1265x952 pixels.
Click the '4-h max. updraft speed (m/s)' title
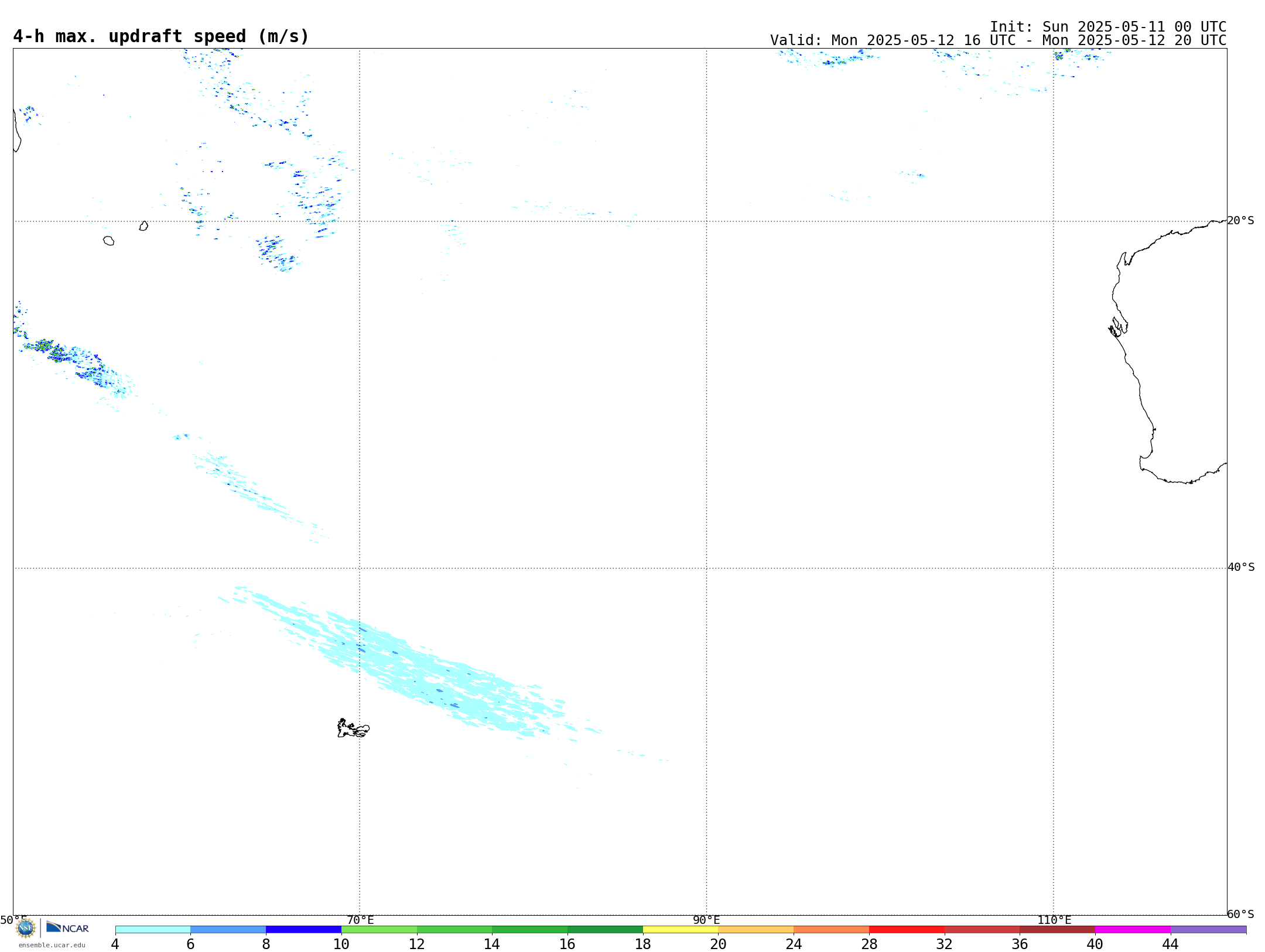click(160, 36)
